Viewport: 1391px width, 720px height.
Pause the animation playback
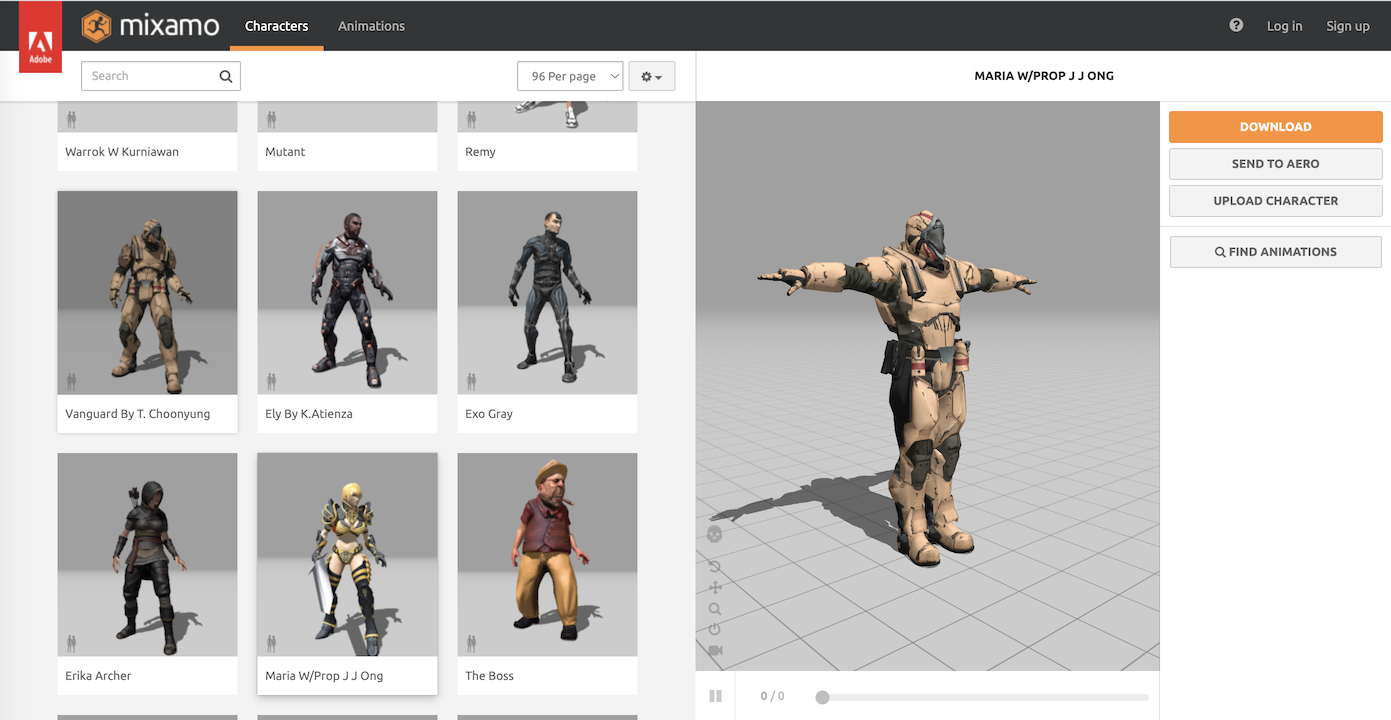[x=715, y=696]
